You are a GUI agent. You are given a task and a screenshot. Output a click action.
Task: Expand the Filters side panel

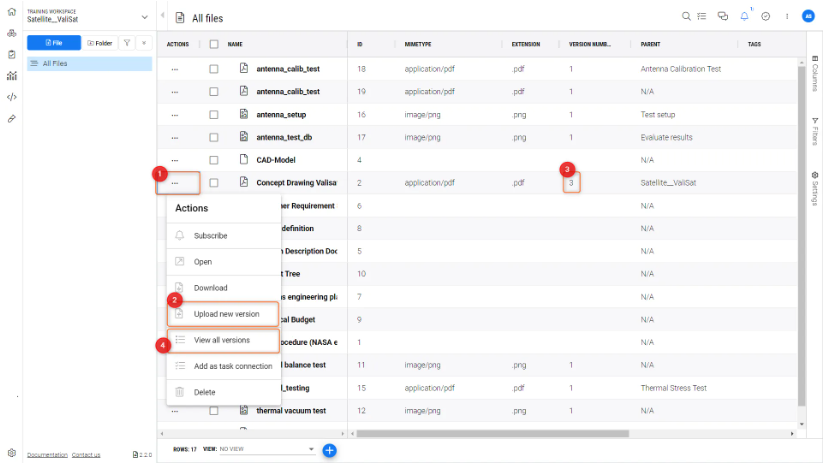coord(815,131)
